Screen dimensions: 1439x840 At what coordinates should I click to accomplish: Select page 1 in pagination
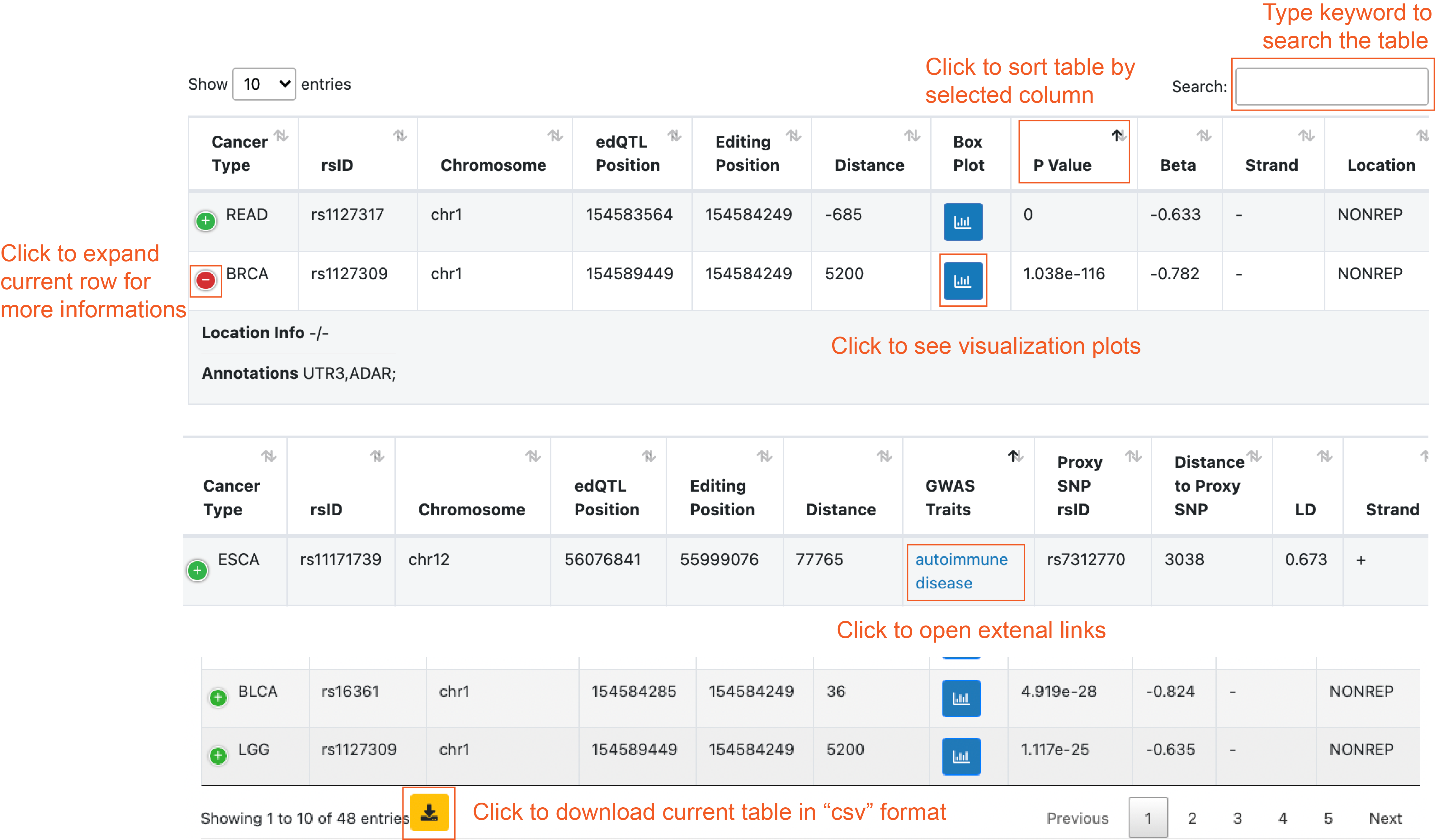click(x=1148, y=818)
